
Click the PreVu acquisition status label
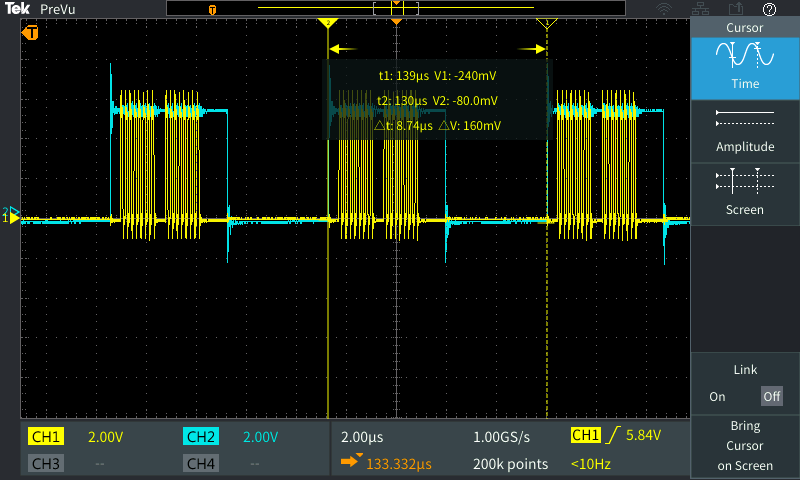point(57,9)
